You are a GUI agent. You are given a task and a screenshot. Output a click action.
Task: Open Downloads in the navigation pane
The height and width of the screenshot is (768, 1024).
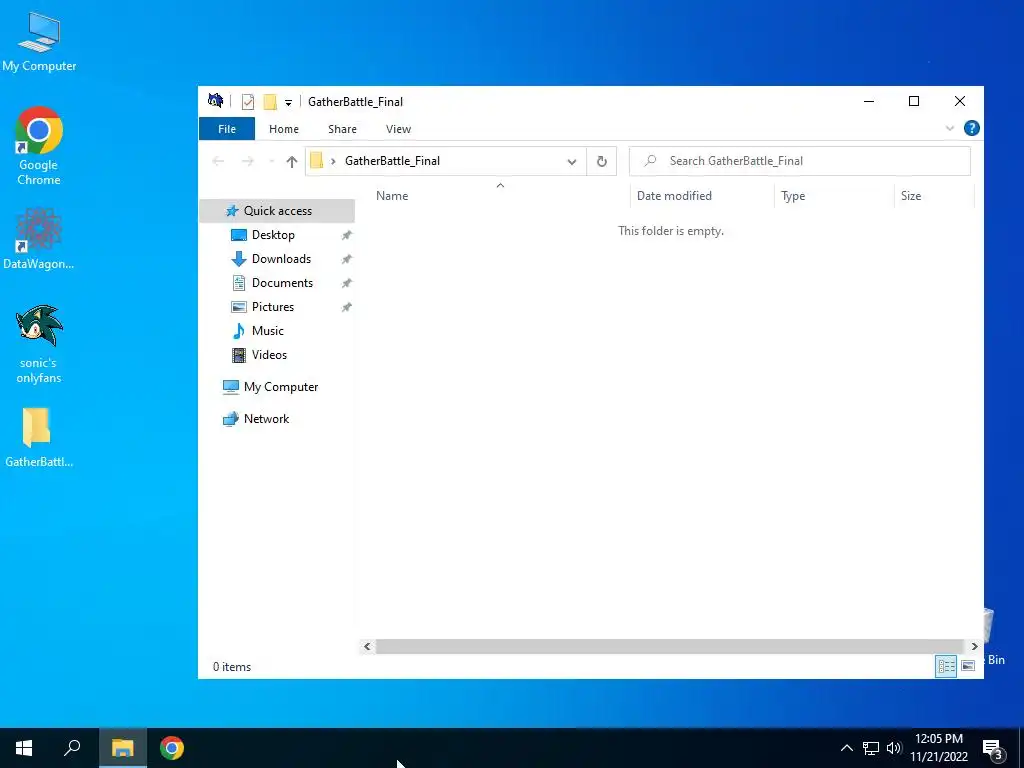[x=281, y=259]
